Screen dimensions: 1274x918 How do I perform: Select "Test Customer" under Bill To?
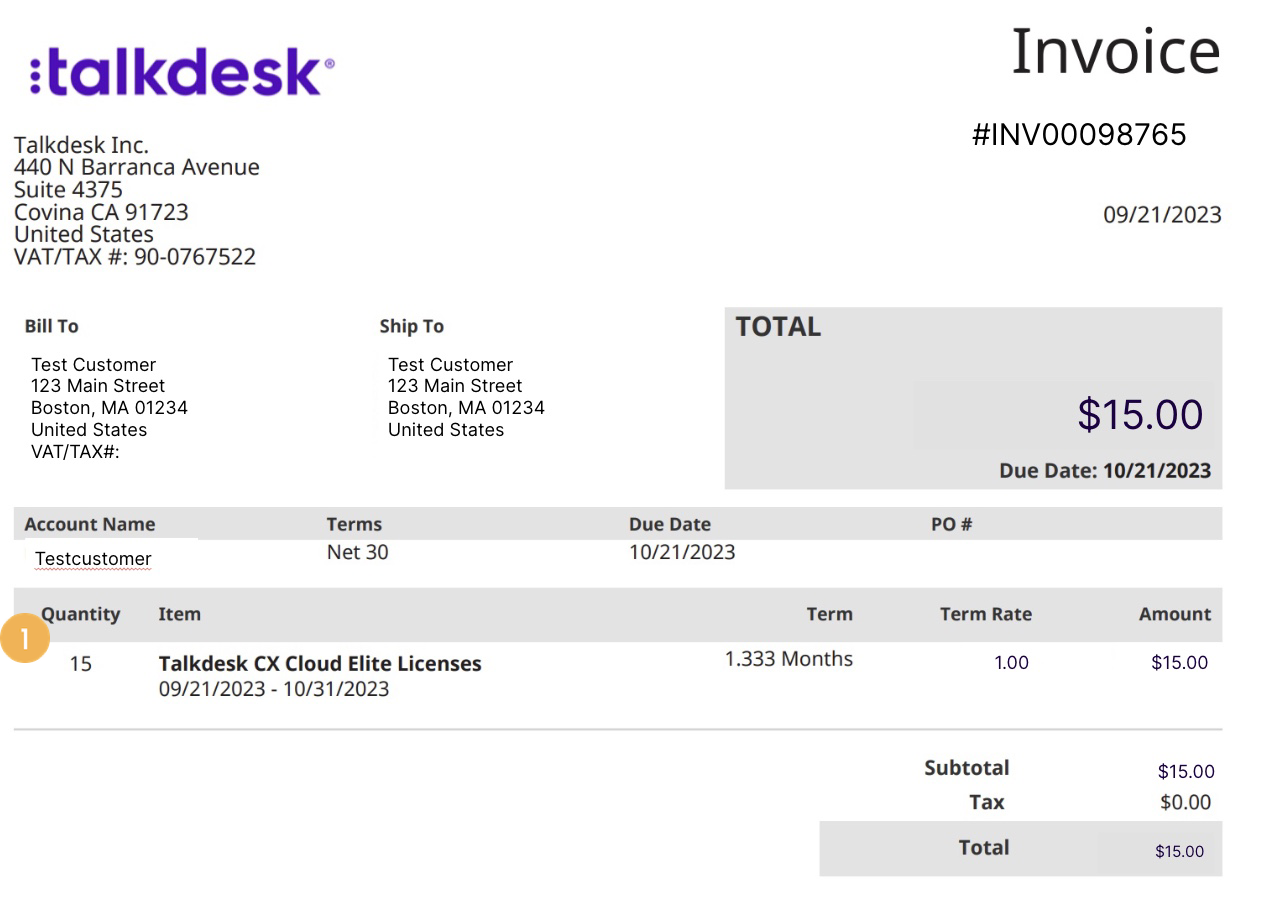click(x=93, y=365)
